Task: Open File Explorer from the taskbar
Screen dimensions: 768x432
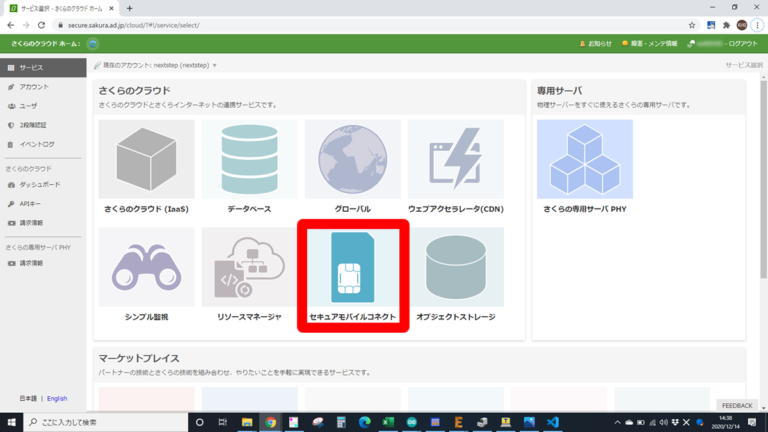Action: [x=247, y=422]
